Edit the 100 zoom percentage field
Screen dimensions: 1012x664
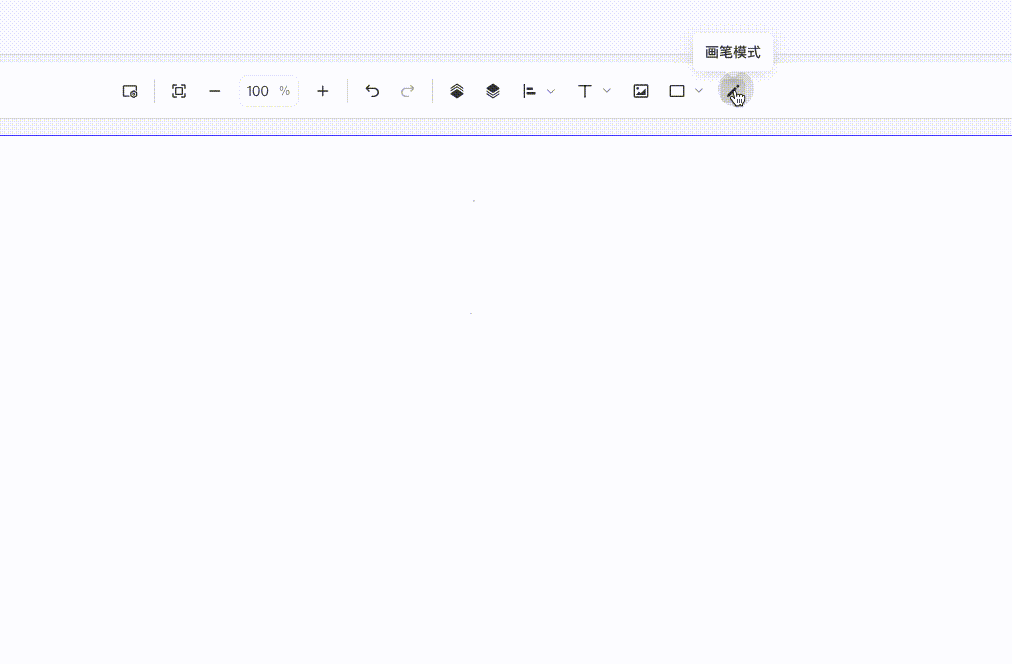(x=268, y=91)
